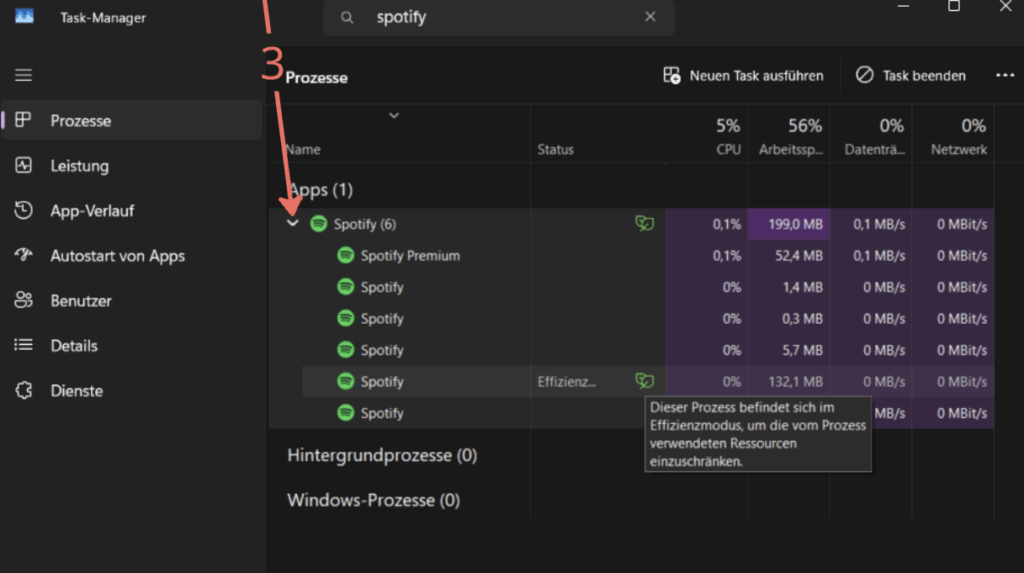Select the Spotify process using 5,7 MB
Screen dimensions: 1024x573
(632, 350)
